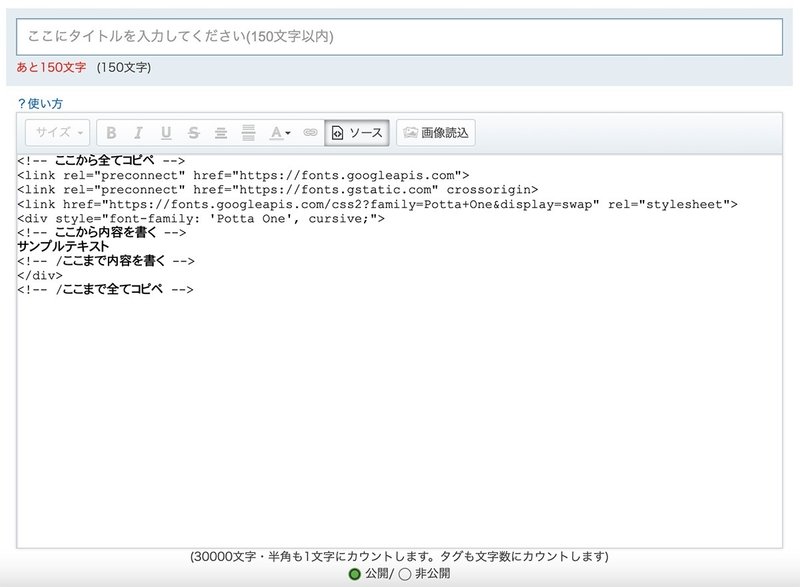Toggle bold formatting button

pos(111,133)
